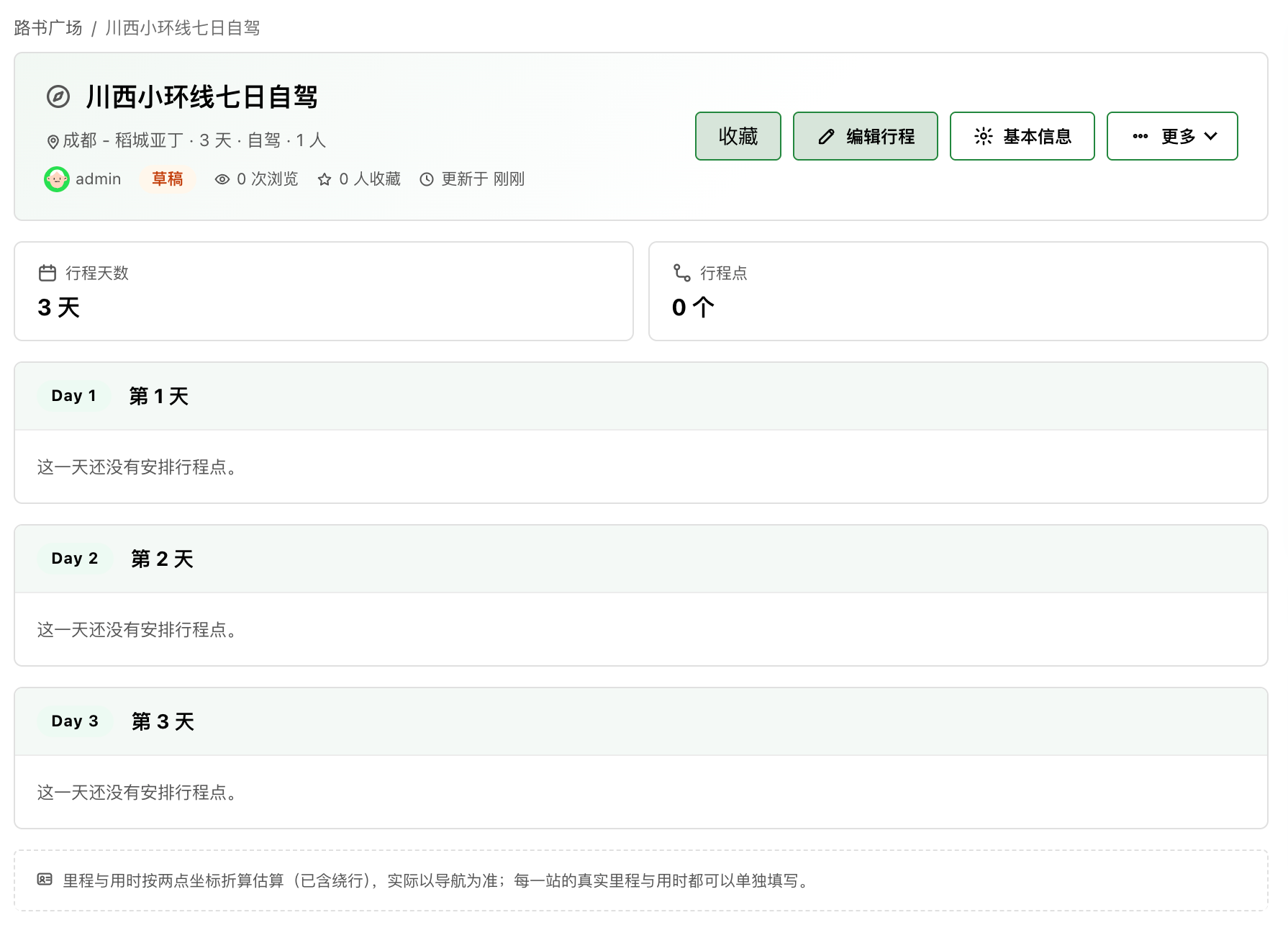
Task: Click the trip title 川西小环线七日自驾 heading
Action: 202,97
